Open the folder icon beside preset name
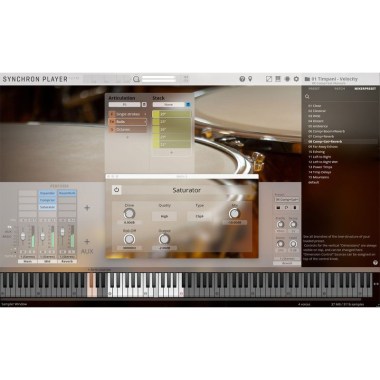The image size is (380, 380). tap(307, 79)
